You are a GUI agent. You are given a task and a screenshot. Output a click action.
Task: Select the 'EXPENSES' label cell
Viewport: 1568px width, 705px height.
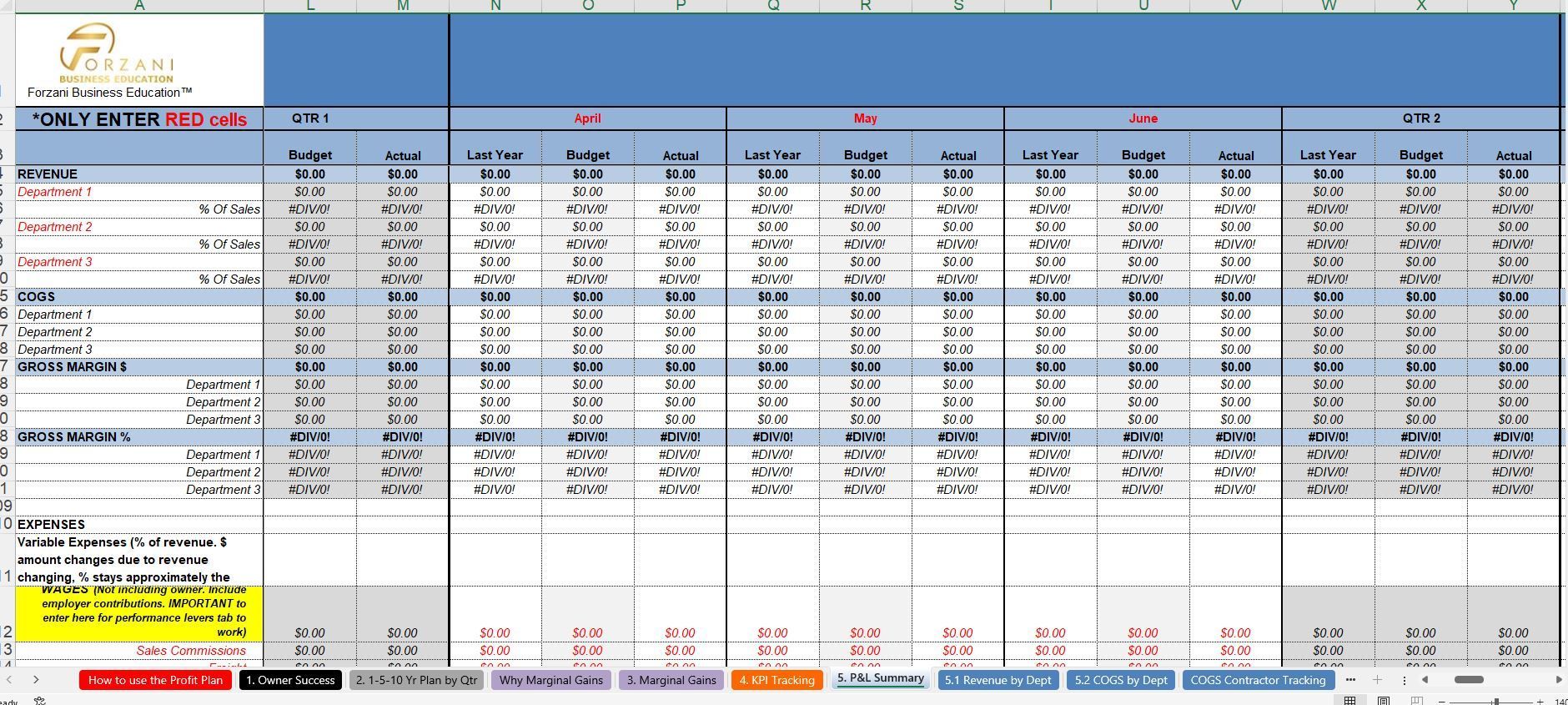point(139,525)
